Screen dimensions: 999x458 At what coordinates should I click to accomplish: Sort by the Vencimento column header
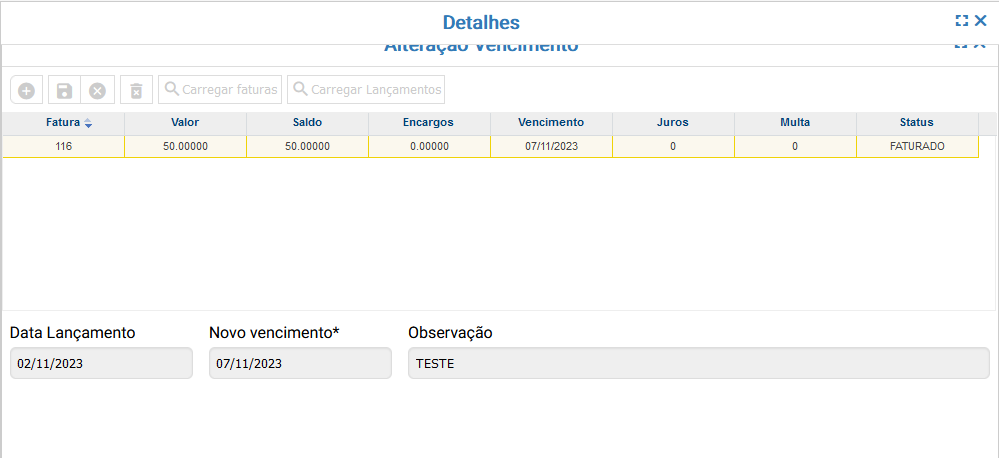(x=551, y=122)
